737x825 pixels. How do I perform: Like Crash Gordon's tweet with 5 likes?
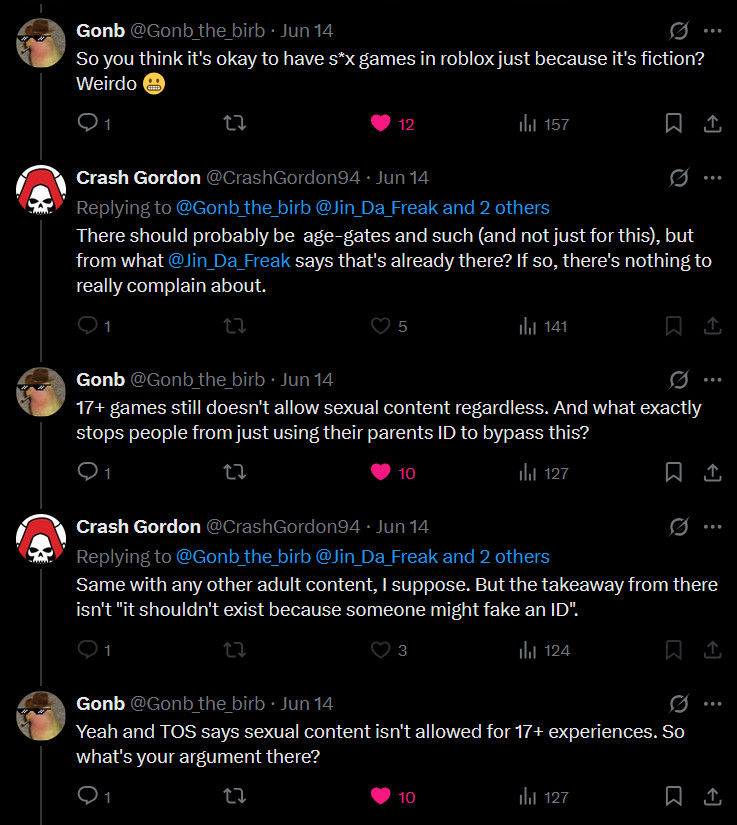click(381, 326)
